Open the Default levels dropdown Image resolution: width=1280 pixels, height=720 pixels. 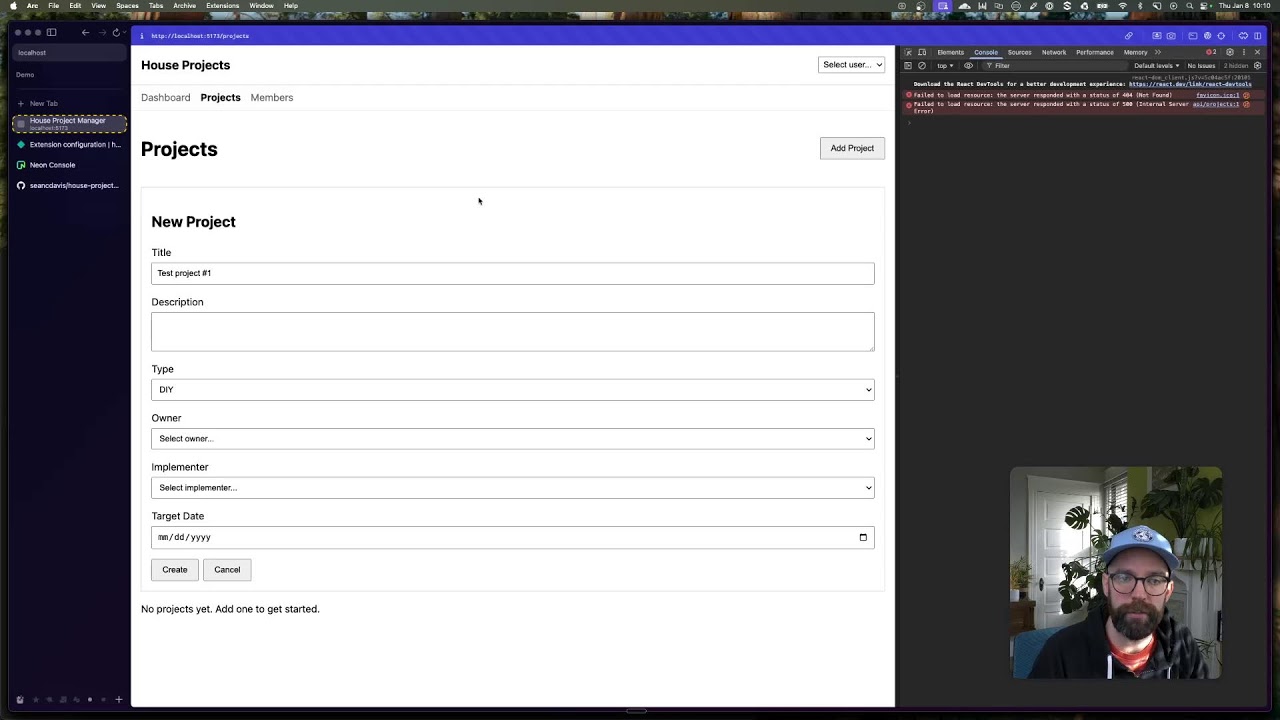point(1156,66)
